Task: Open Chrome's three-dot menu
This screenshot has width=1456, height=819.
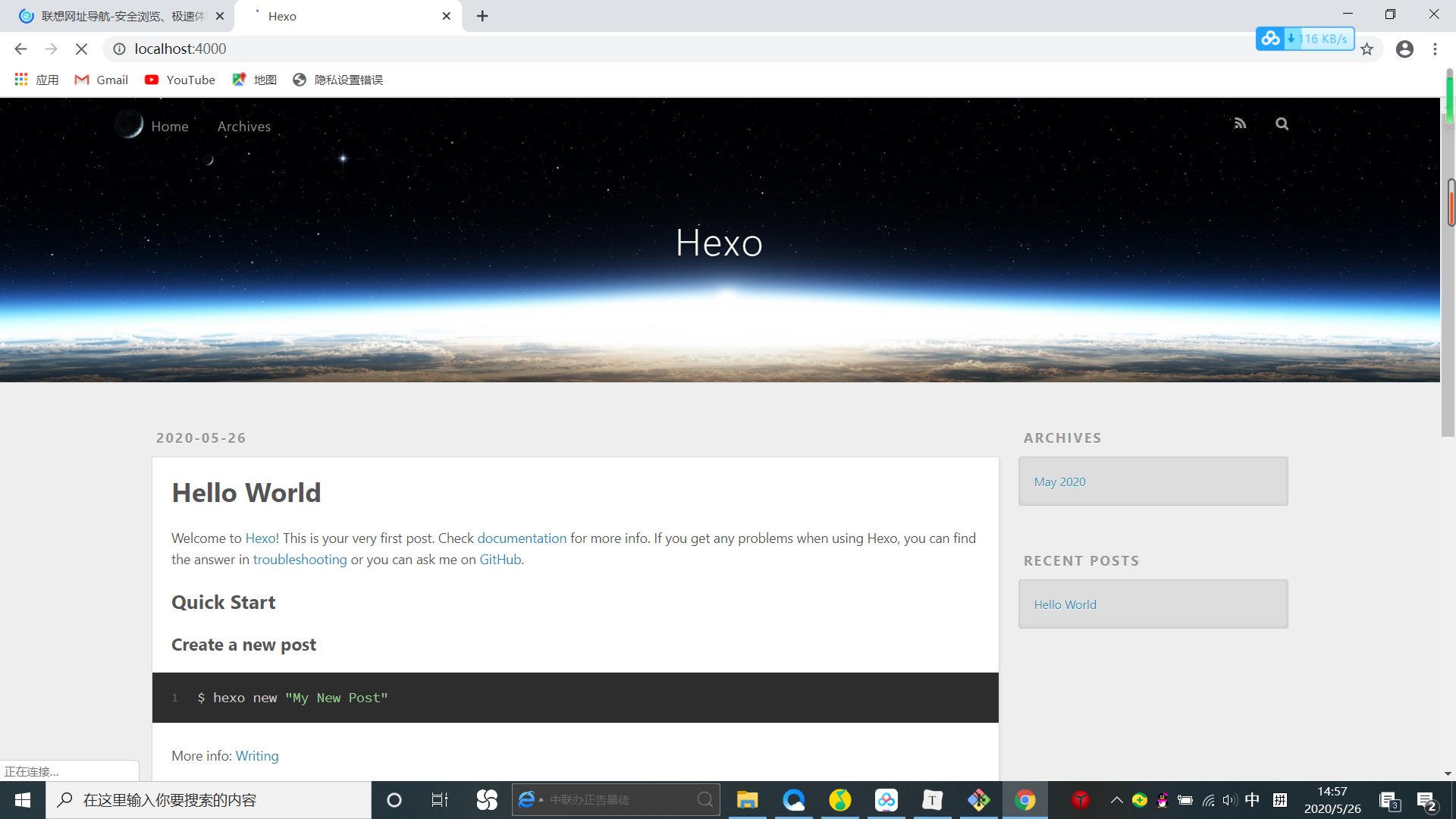Action: tap(1435, 49)
